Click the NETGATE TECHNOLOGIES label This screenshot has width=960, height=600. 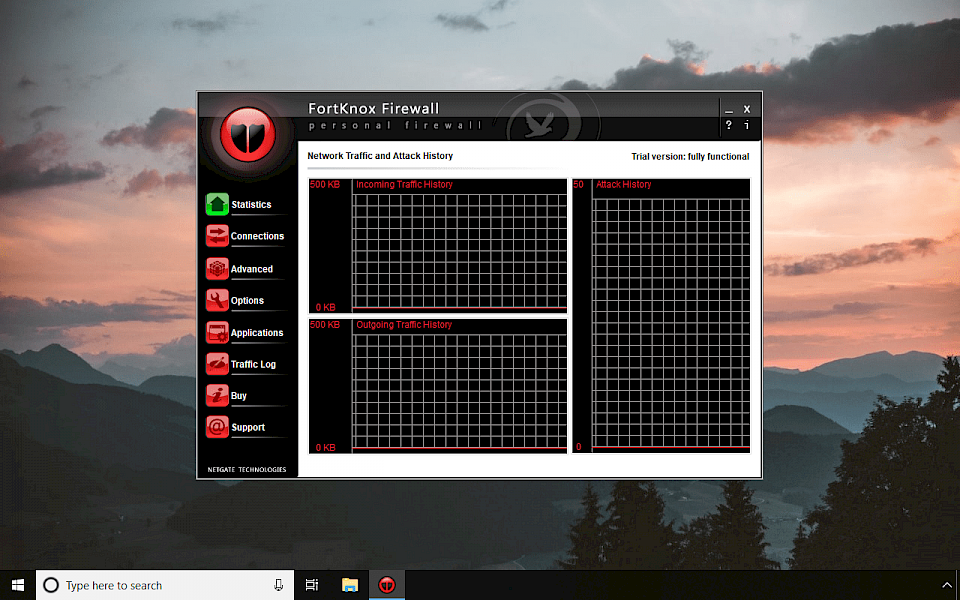click(247, 470)
